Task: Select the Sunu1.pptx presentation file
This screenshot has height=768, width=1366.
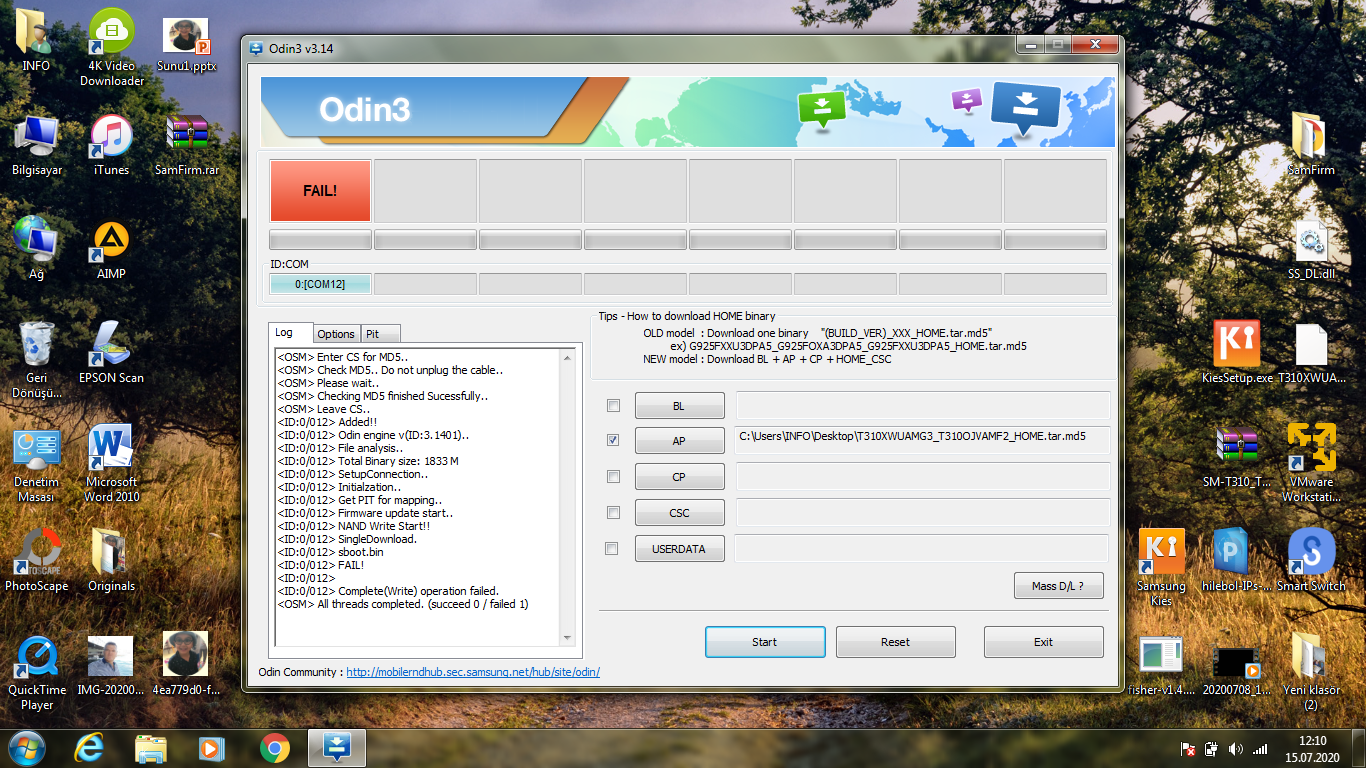Action: coord(187,45)
